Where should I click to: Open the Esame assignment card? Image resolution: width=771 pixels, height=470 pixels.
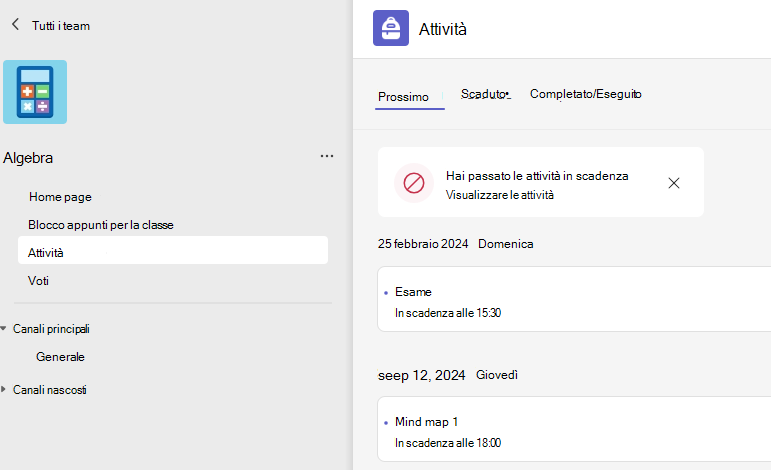point(574,299)
